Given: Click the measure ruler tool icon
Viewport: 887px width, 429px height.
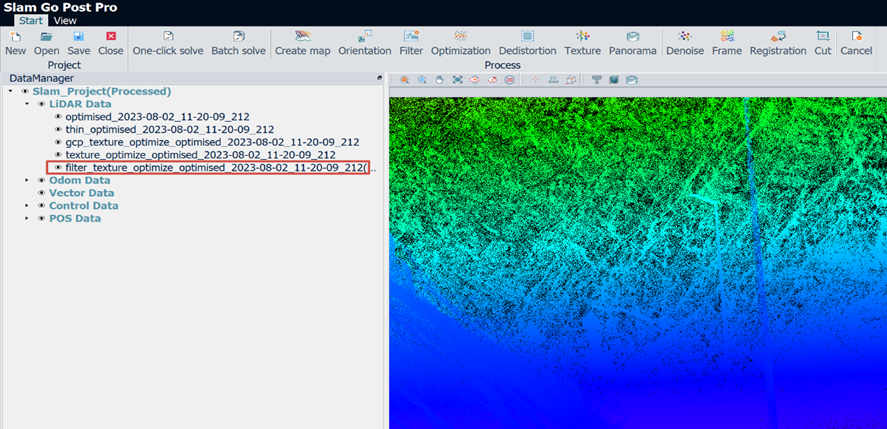Looking at the screenshot, I should pos(554,80).
